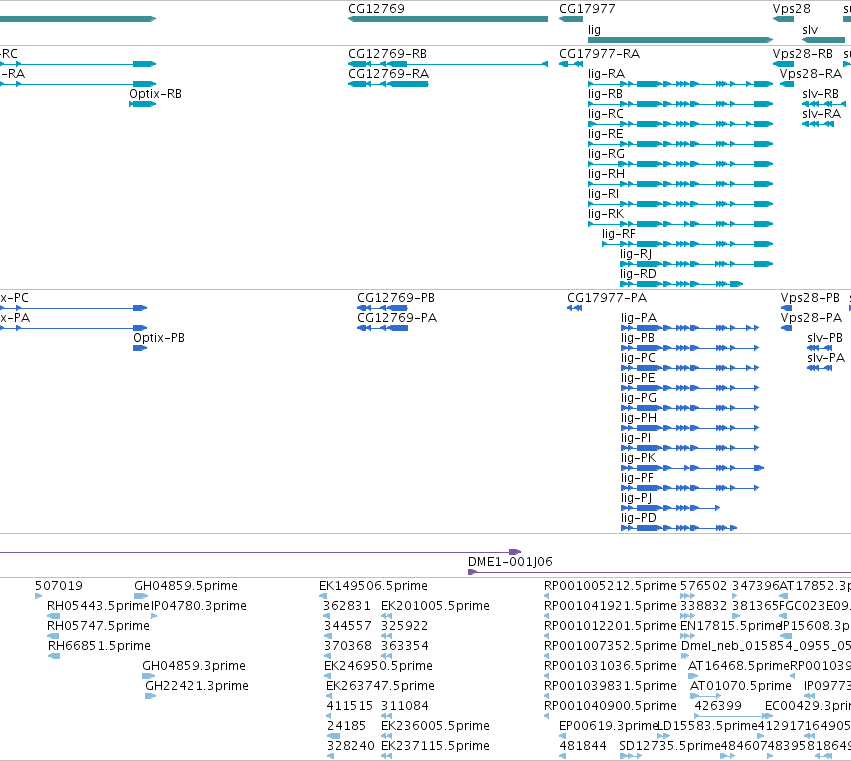Select the slv gene label
Viewport: 851px width, 761px height.
click(x=810, y=30)
